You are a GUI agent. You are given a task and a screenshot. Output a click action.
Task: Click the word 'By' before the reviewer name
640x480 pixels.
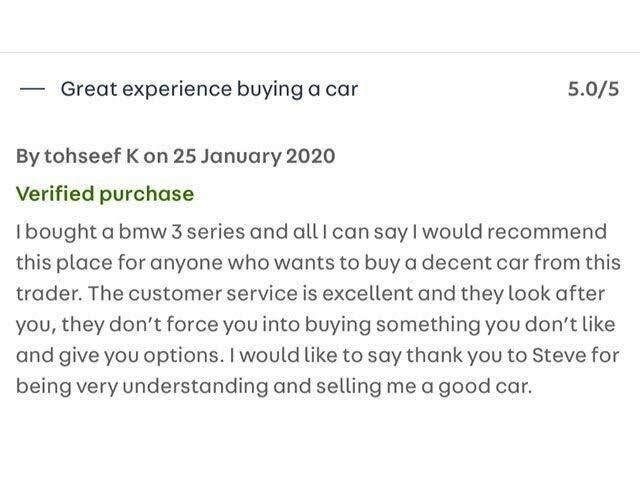point(29,156)
